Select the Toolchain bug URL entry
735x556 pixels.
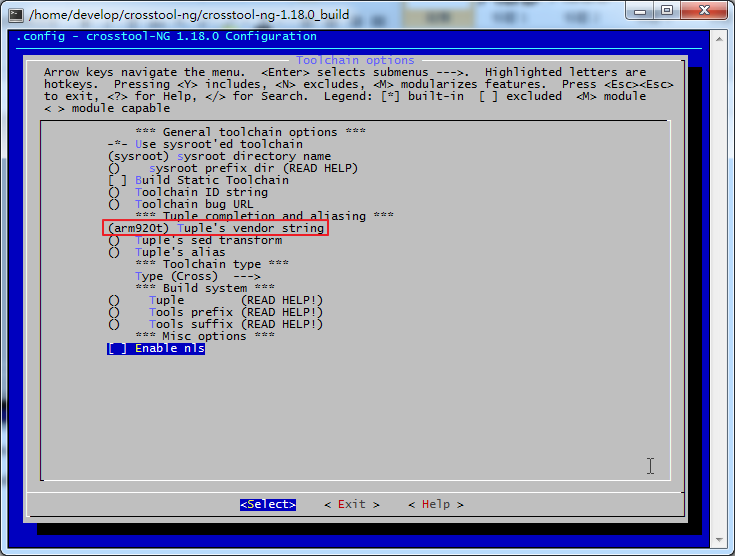point(180,204)
